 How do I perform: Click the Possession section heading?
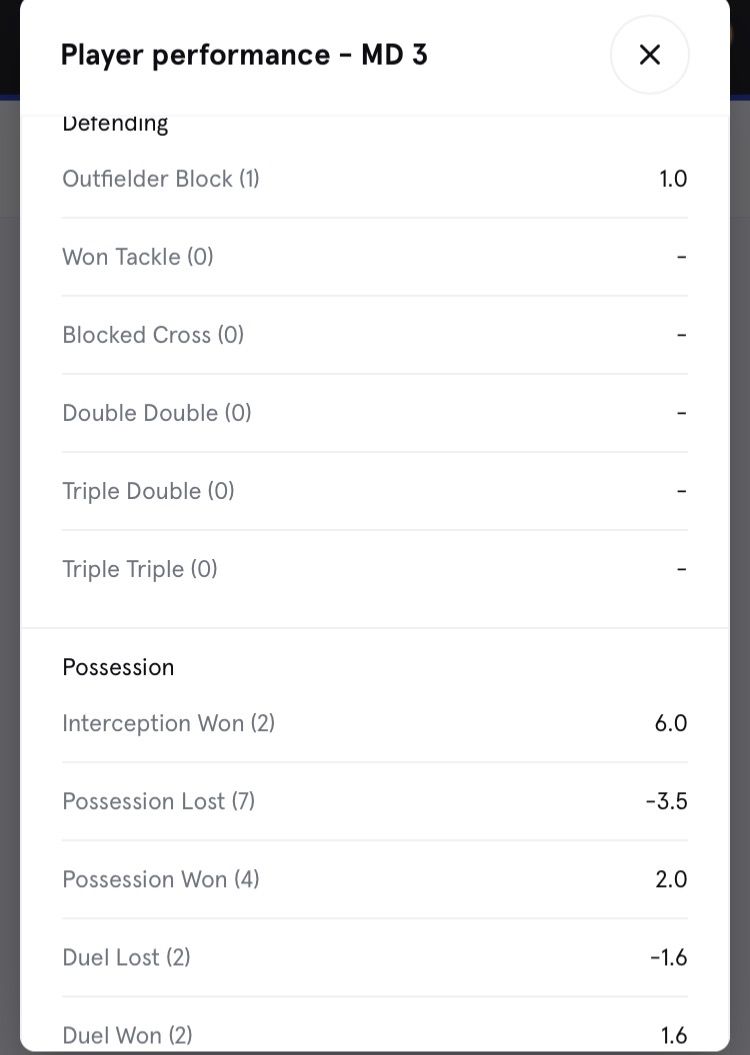[x=118, y=667]
